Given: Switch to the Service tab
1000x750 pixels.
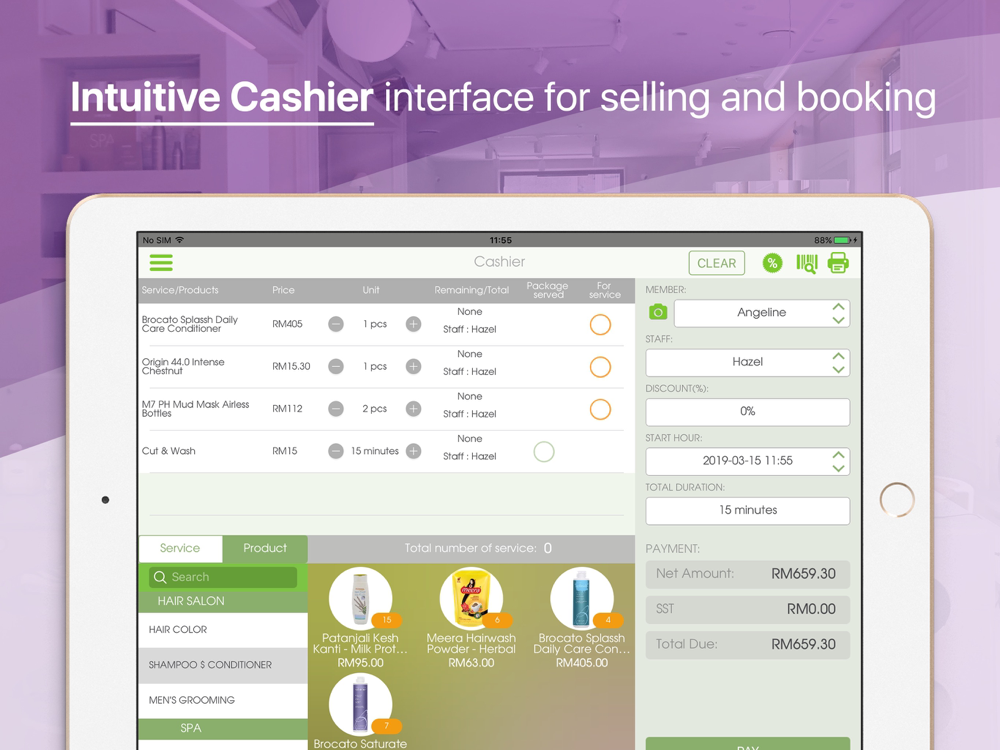Looking at the screenshot, I should coord(180,548).
